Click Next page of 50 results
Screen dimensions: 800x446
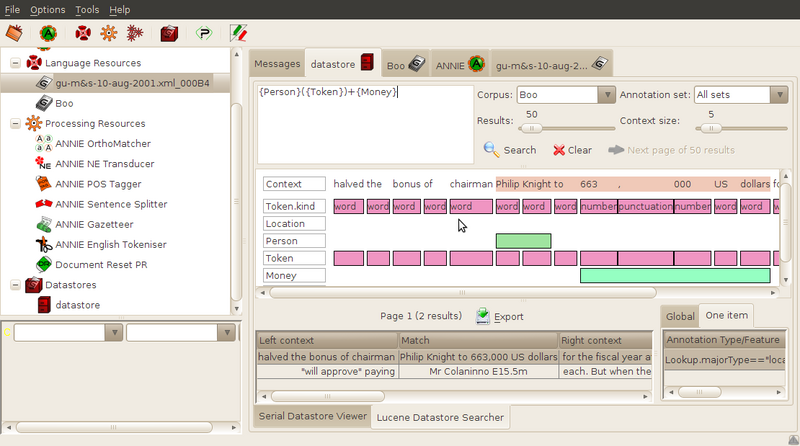point(671,150)
